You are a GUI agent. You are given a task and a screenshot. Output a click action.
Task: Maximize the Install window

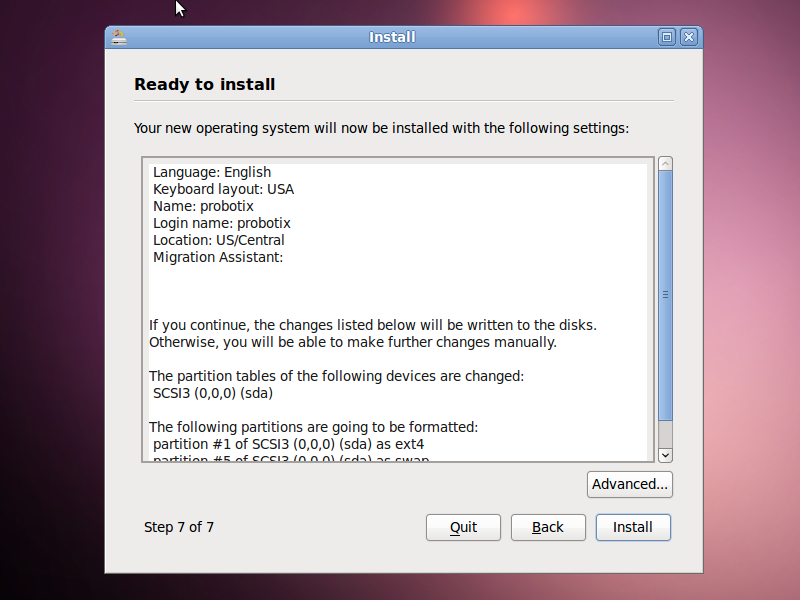[x=667, y=37]
